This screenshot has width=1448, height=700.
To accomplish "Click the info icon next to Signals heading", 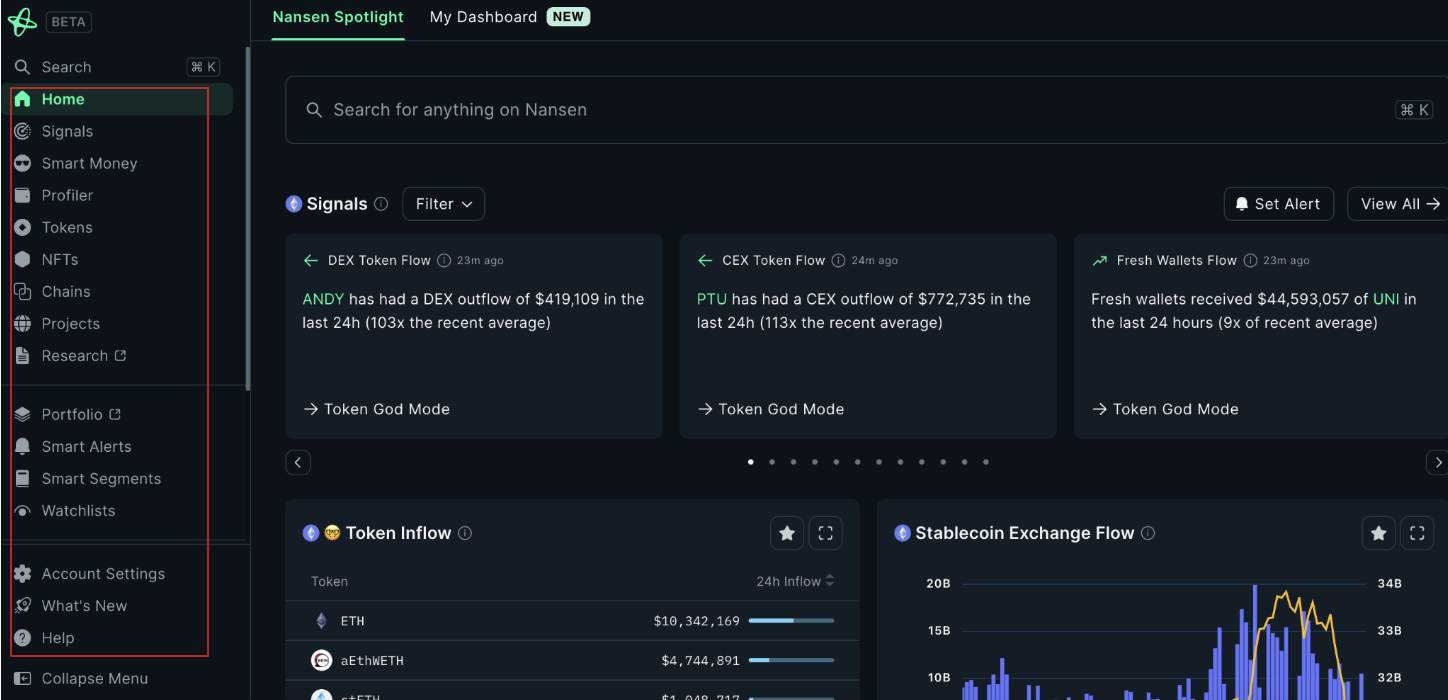I will pyautogui.click(x=381, y=204).
